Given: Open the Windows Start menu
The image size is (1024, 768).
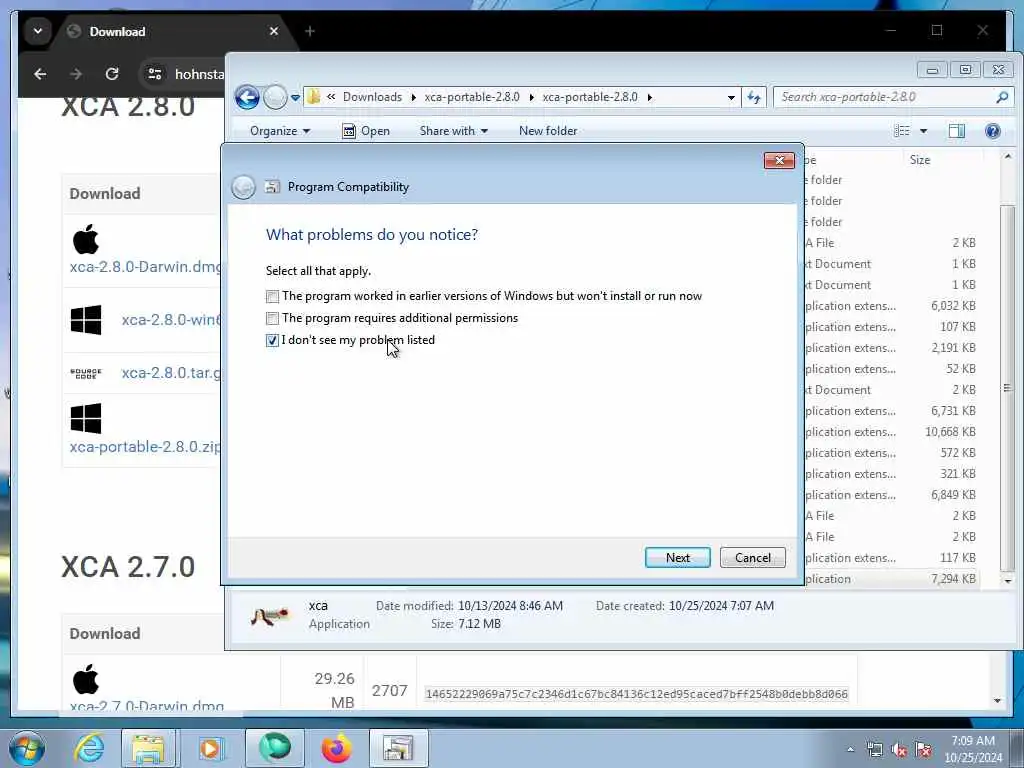Looking at the screenshot, I should pyautogui.click(x=27, y=748).
